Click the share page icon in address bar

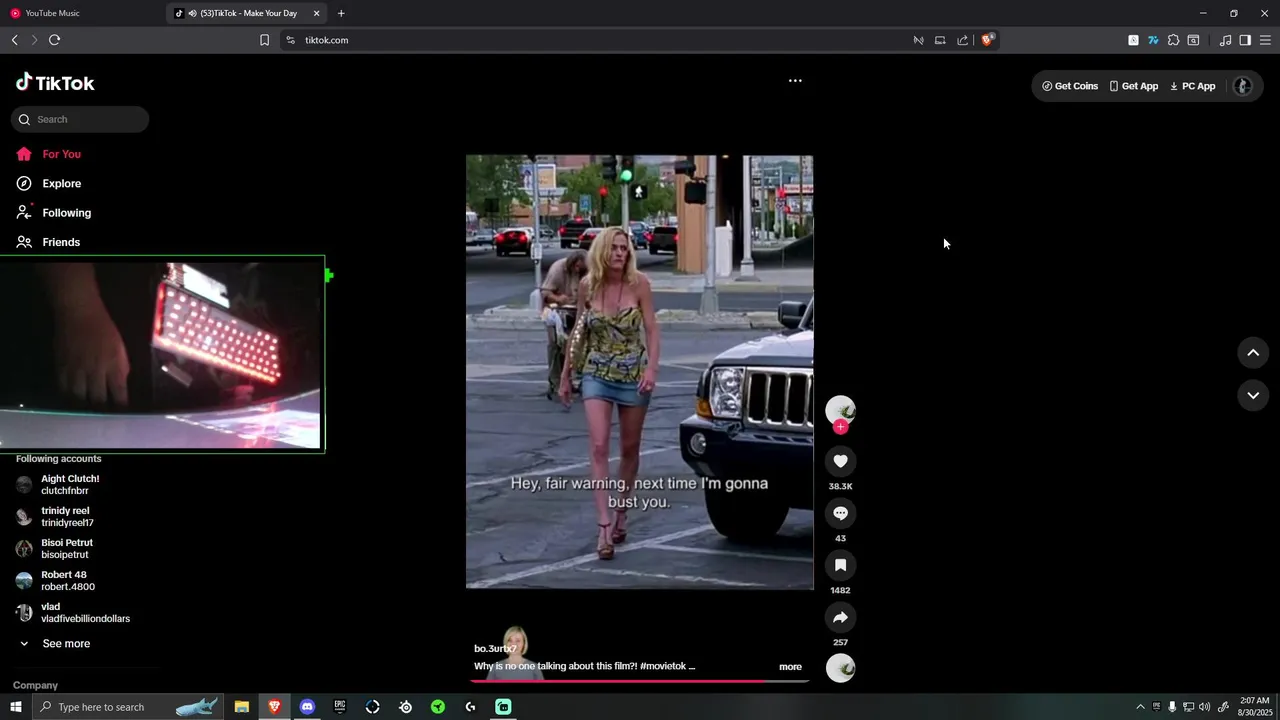[x=962, y=40]
